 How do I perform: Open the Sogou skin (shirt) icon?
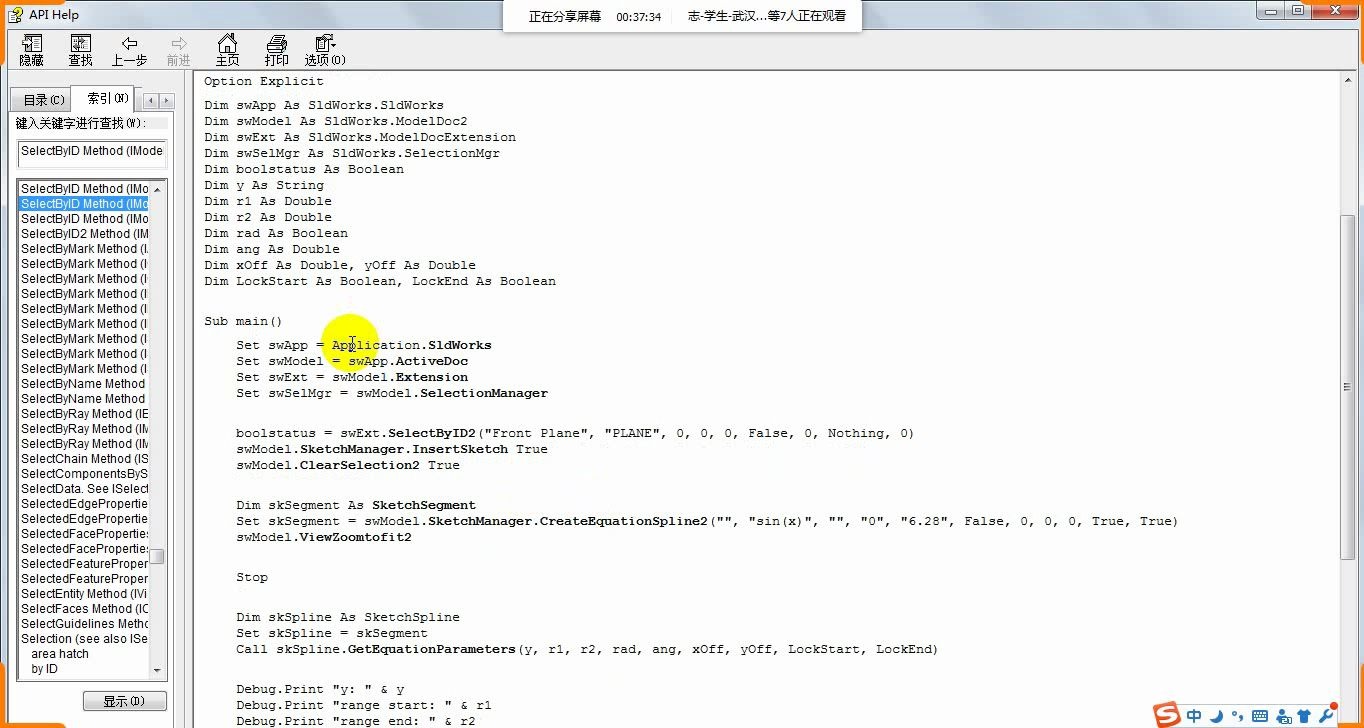tap(1304, 716)
